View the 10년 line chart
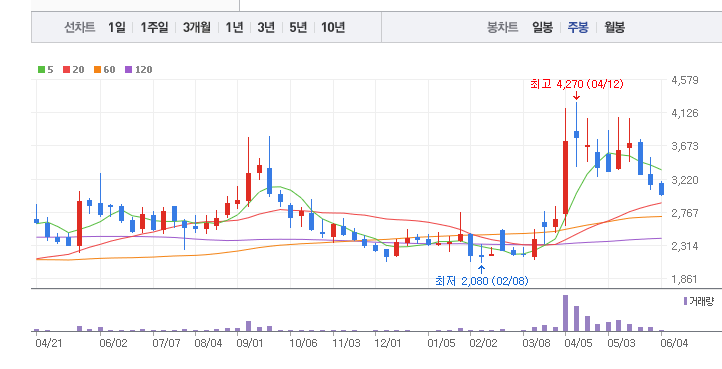 tap(333, 28)
